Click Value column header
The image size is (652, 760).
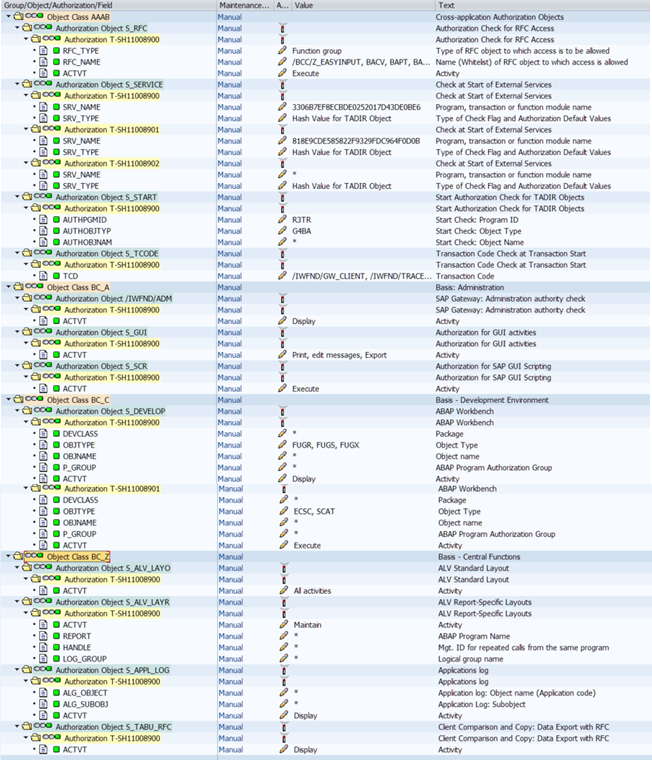pyautogui.click(x=362, y=5)
